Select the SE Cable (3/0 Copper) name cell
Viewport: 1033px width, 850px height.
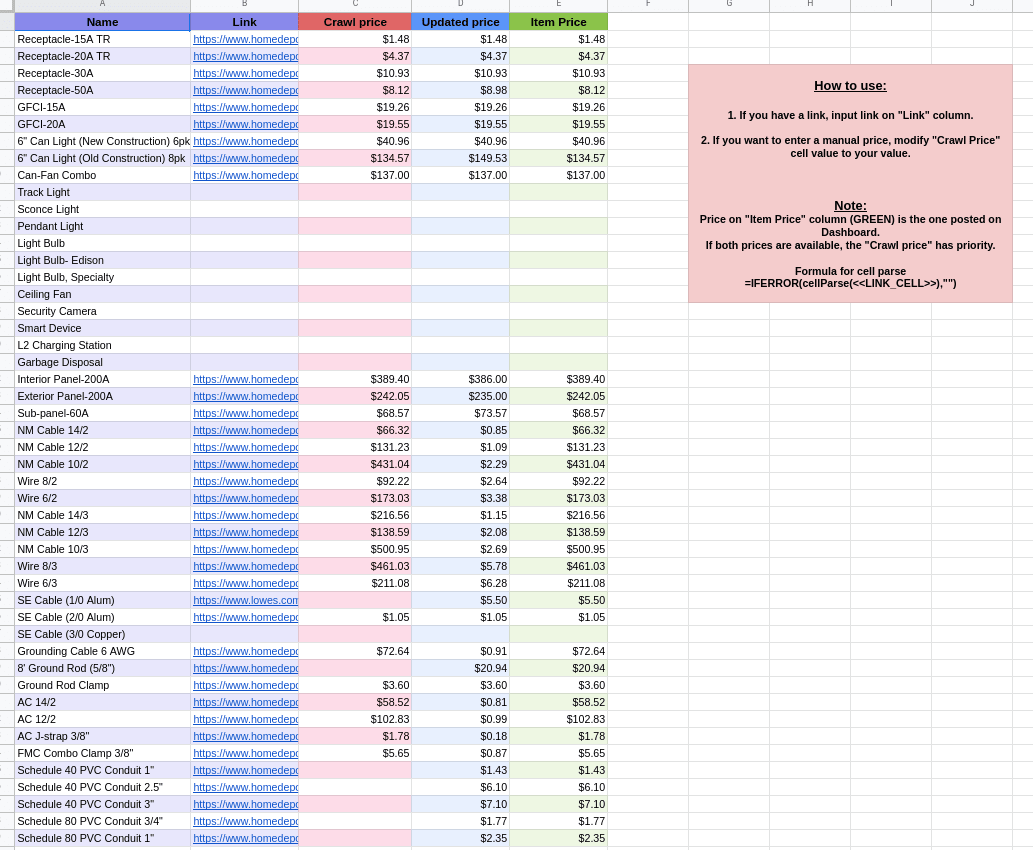coord(102,635)
